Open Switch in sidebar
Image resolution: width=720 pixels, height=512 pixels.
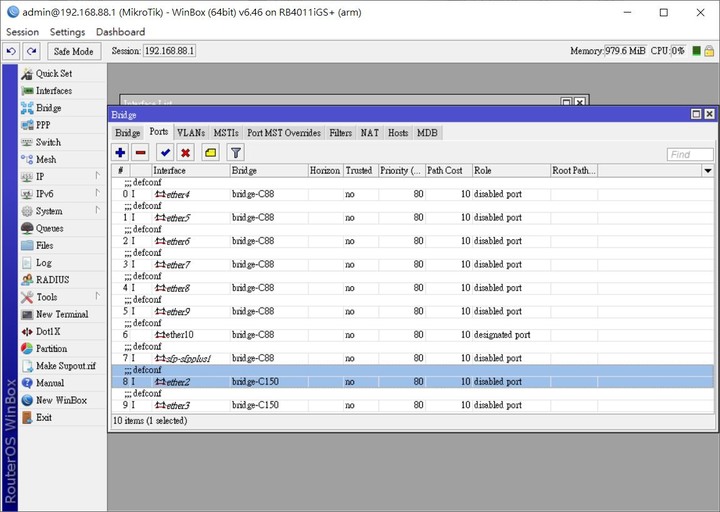[x=62, y=142]
